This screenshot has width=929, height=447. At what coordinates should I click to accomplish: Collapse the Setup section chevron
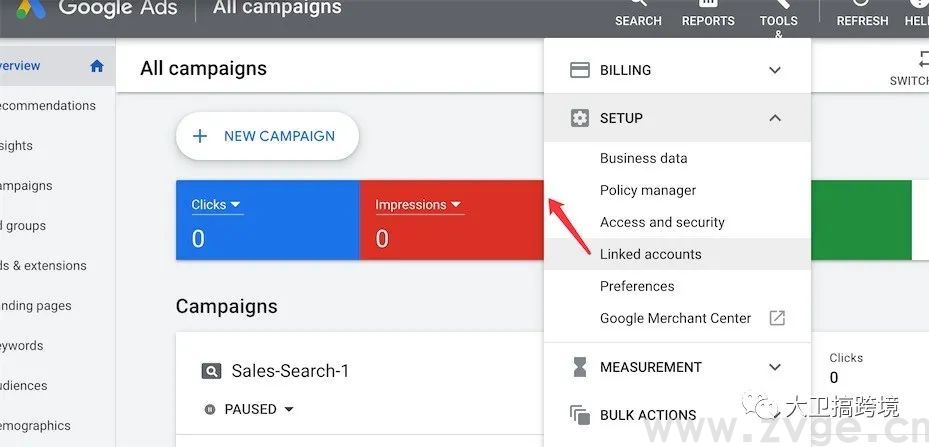click(774, 118)
